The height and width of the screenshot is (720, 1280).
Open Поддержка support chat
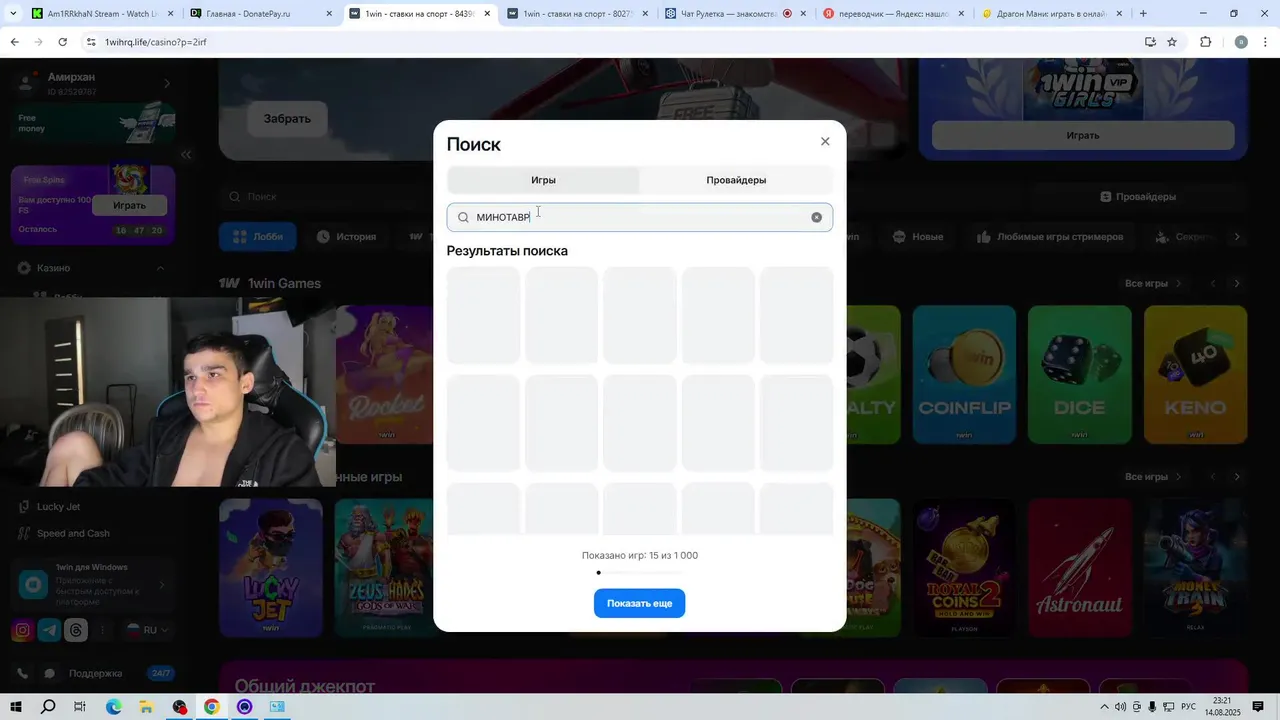click(95, 674)
